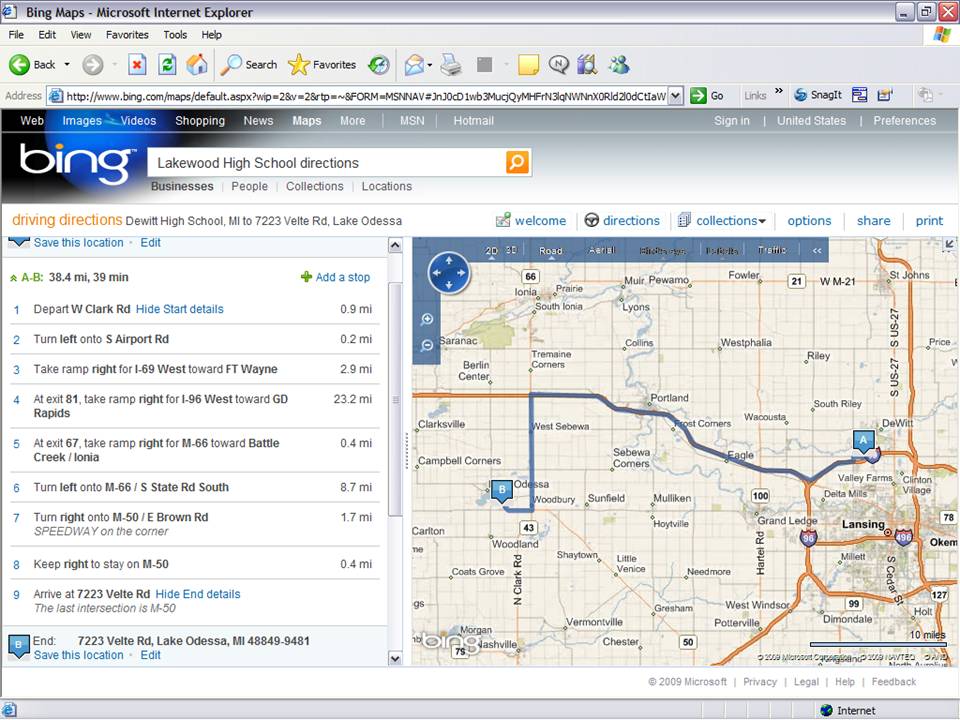Click the Bing search input field
960x720 pixels.
click(x=328, y=163)
